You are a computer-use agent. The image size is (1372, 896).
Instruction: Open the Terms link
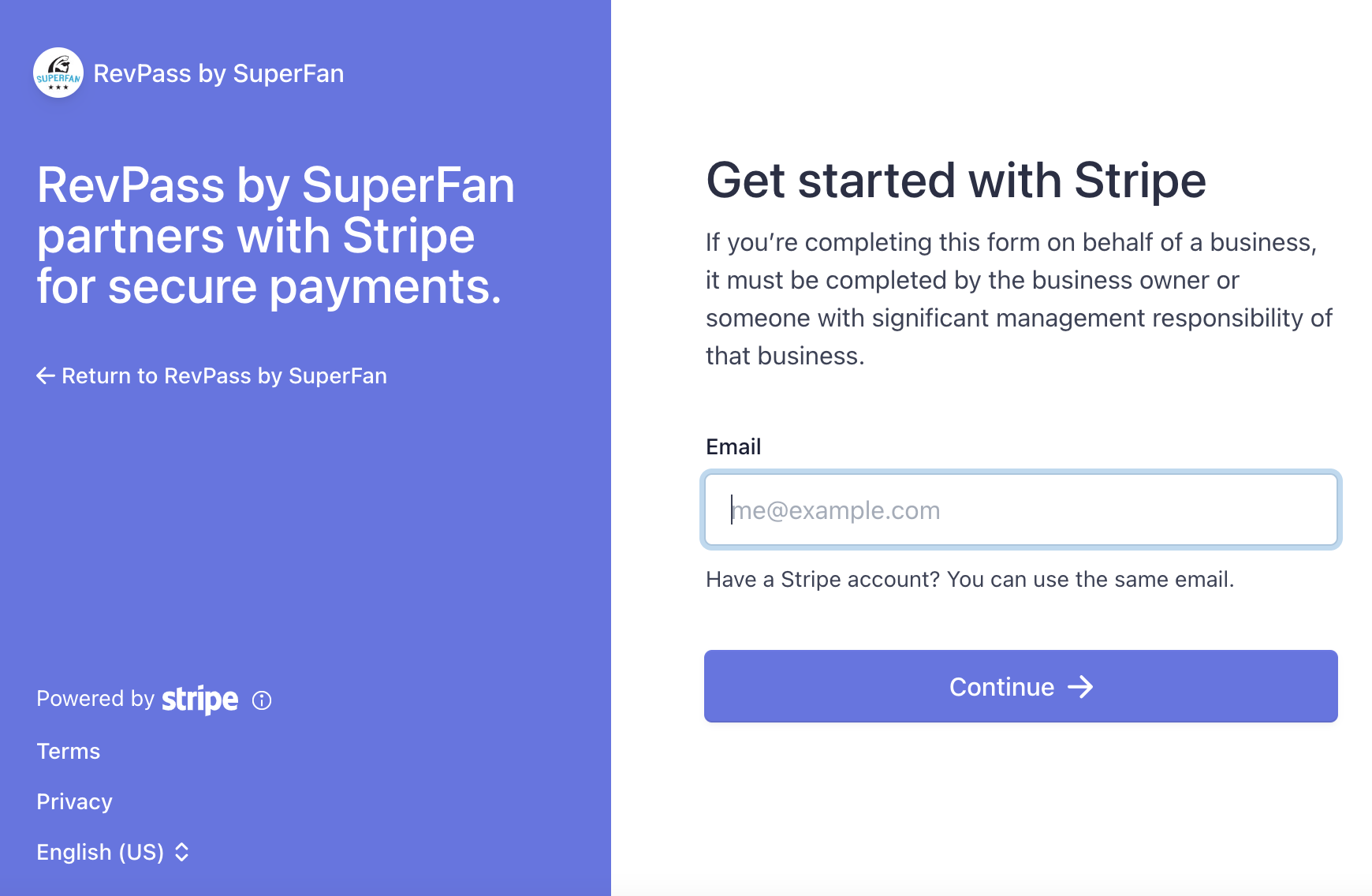[69, 751]
